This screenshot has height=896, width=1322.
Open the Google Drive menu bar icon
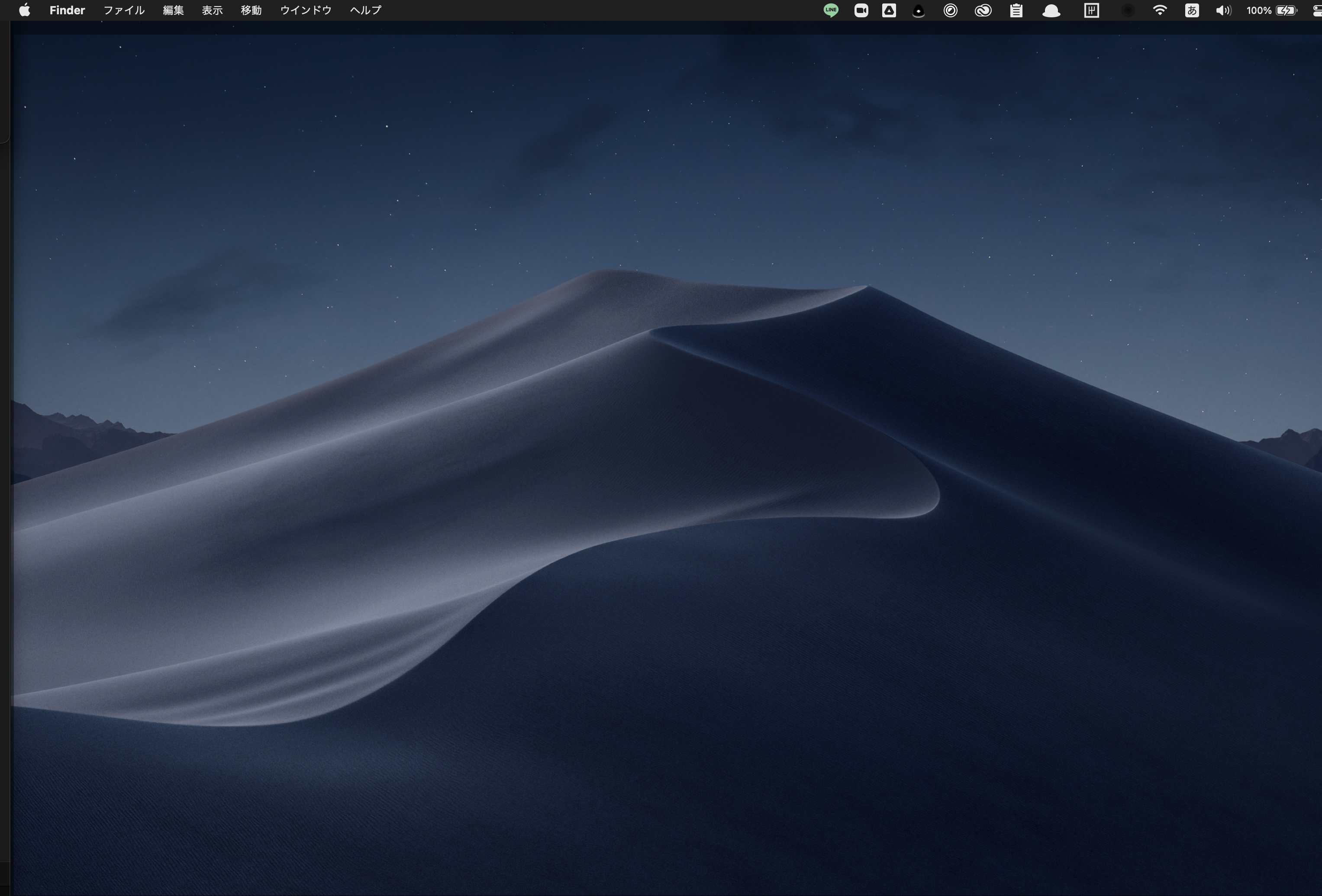[889, 10]
